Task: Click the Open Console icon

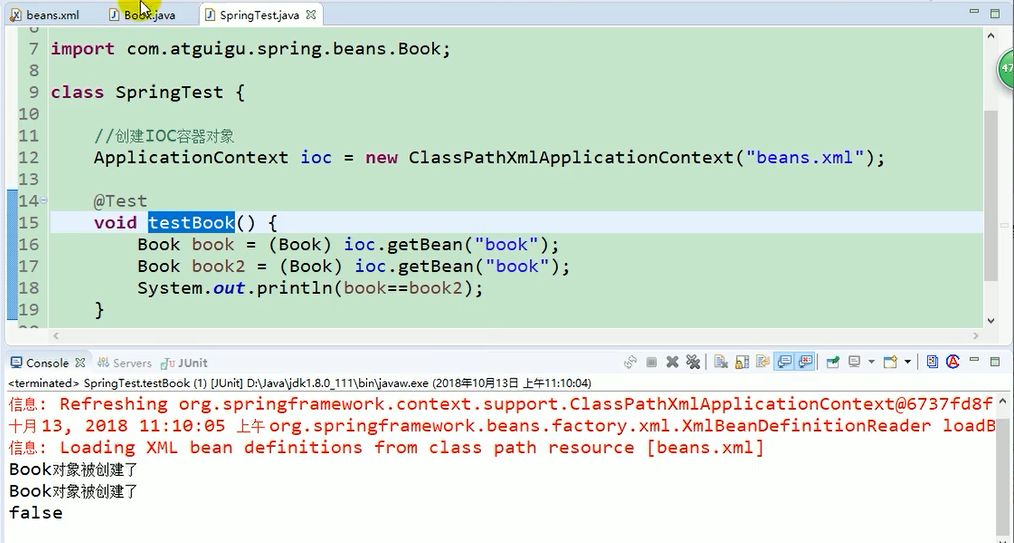Action: pyautogui.click(x=890, y=362)
